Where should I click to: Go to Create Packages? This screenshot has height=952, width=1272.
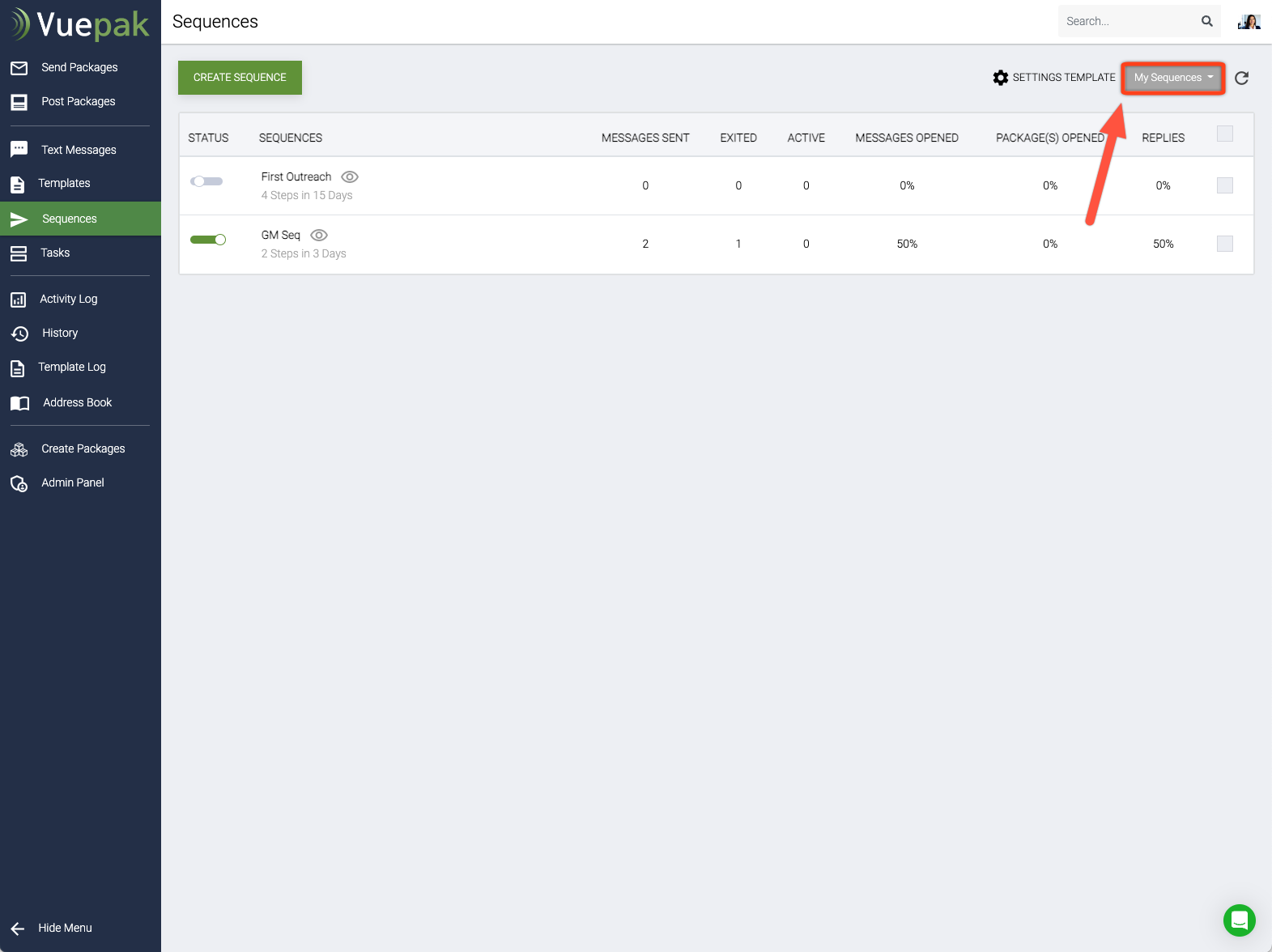click(x=83, y=448)
